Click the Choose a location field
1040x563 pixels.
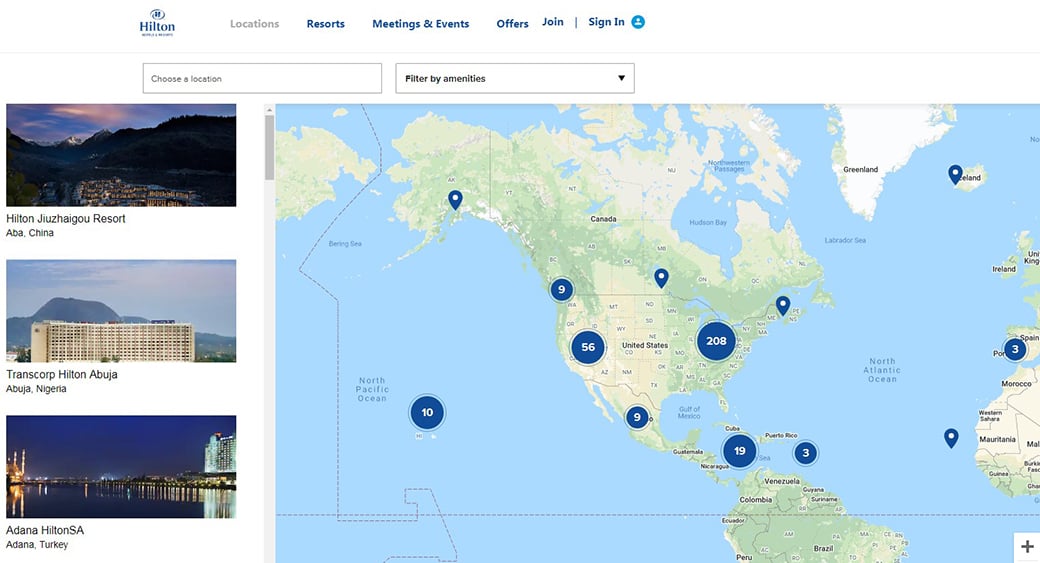[x=262, y=79]
